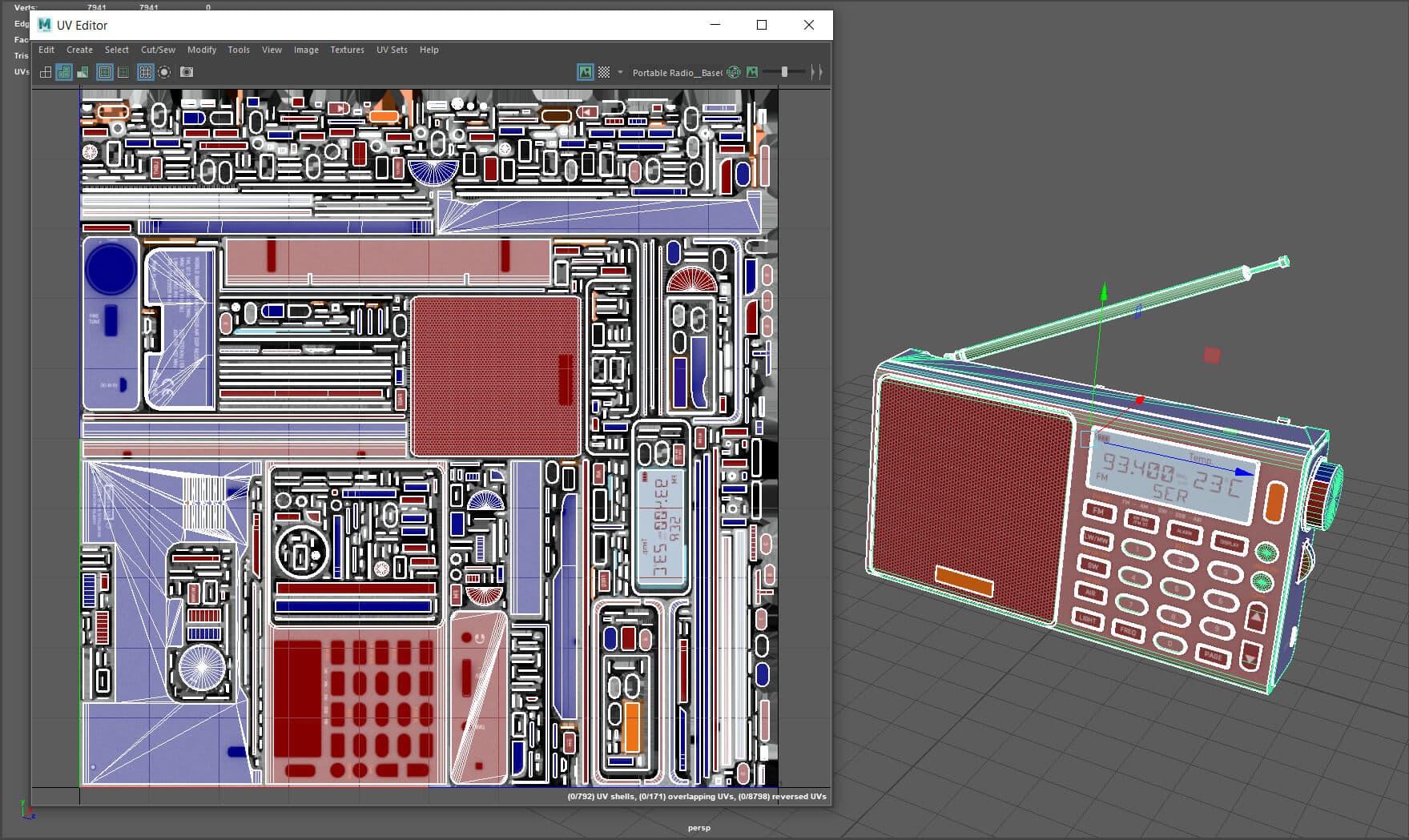
Task: Open the UV Sets menu
Action: point(392,50)
